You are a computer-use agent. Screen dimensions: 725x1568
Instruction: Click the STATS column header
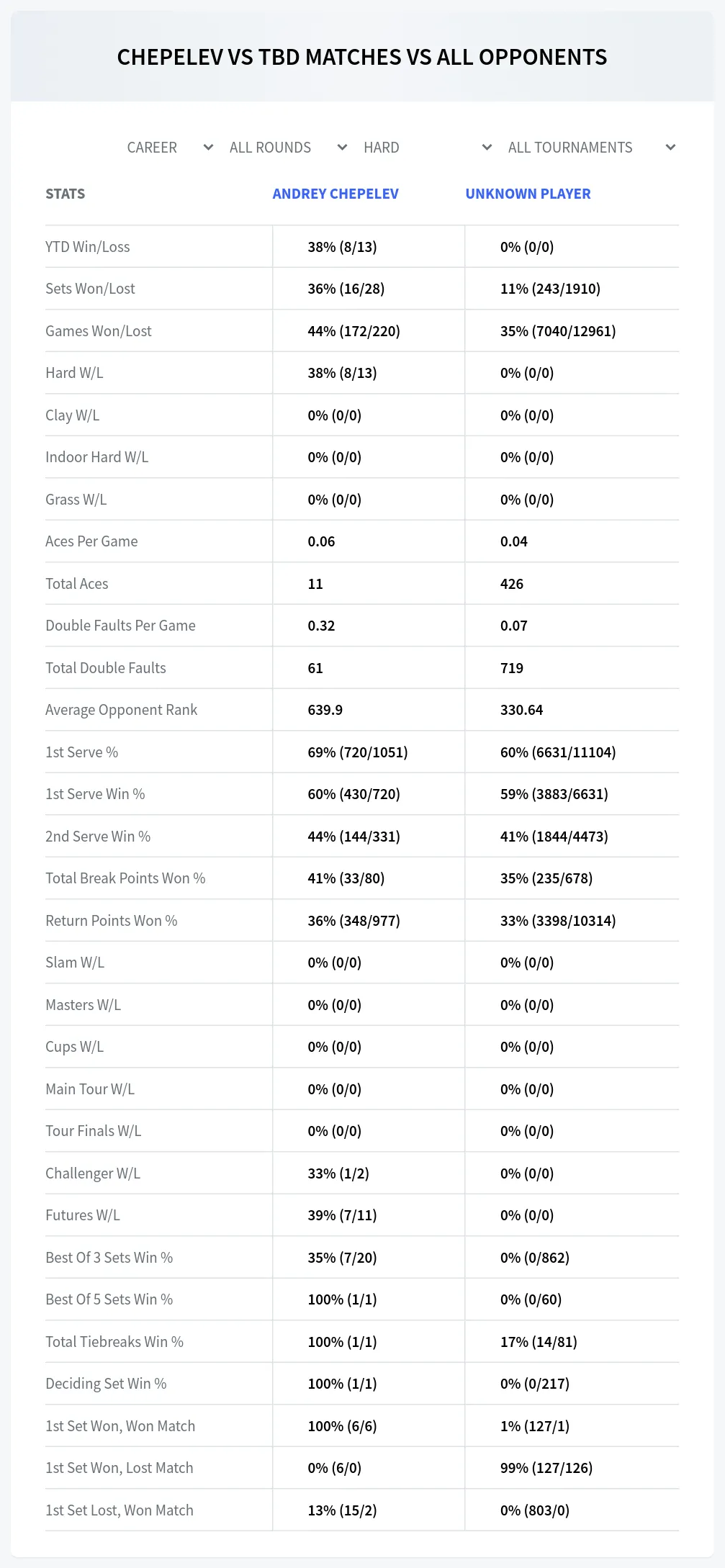coord(66,194)
